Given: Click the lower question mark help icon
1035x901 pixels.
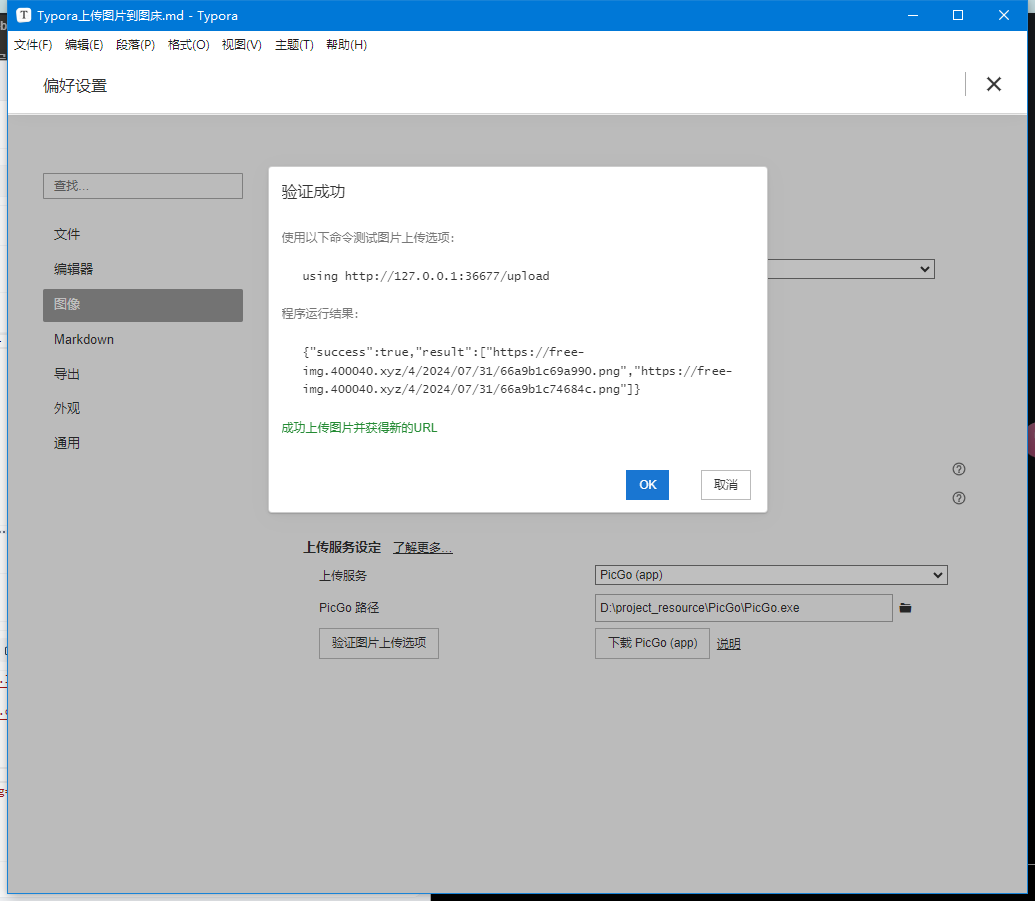Looking at the screenshot, I should pyautogui.click(x=959, y=498).
